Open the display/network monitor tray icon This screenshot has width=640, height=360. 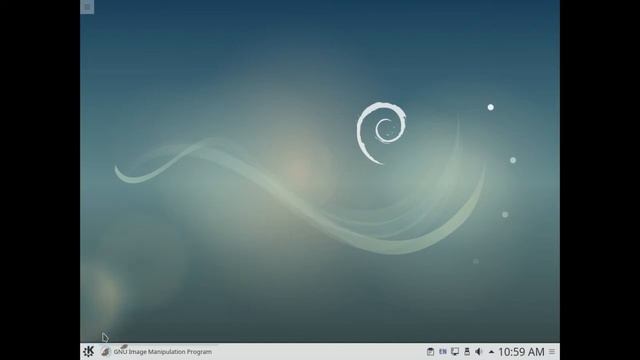click(x=455, y=351)
